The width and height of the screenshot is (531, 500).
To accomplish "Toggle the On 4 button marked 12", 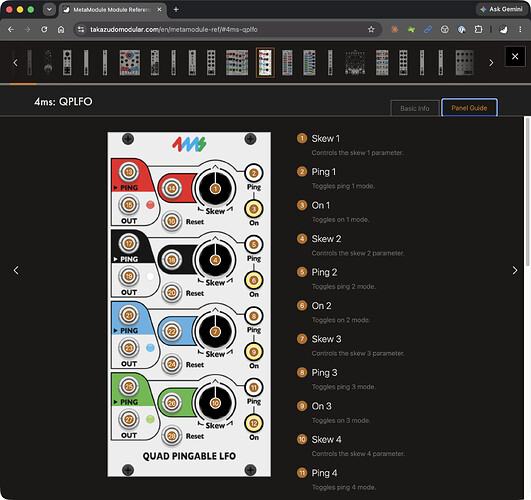I will coord(254,423).
